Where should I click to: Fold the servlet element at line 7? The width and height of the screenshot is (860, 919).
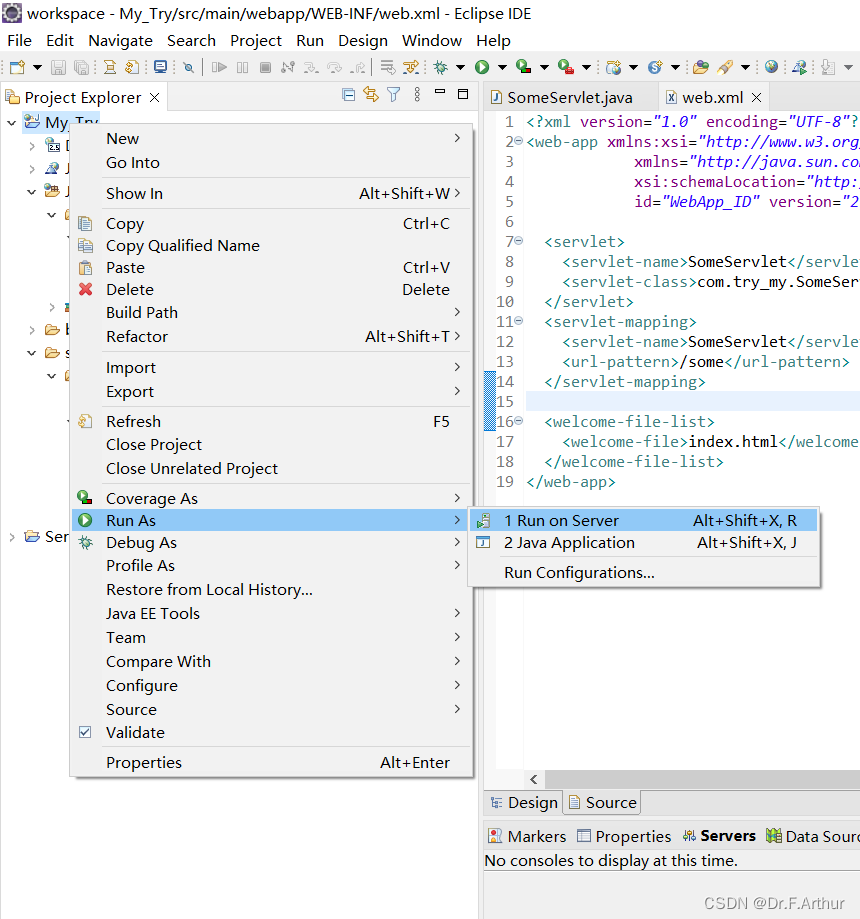(x=519, y=241)
